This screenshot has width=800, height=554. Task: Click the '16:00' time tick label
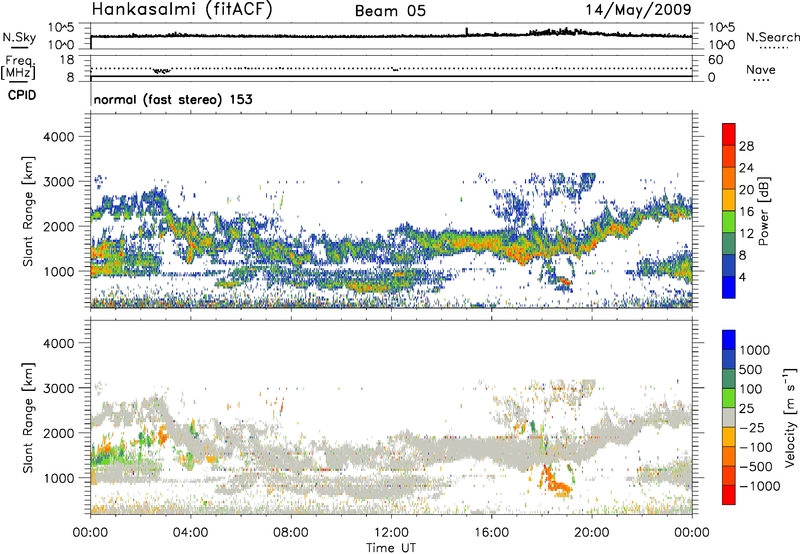click(491, 533)
